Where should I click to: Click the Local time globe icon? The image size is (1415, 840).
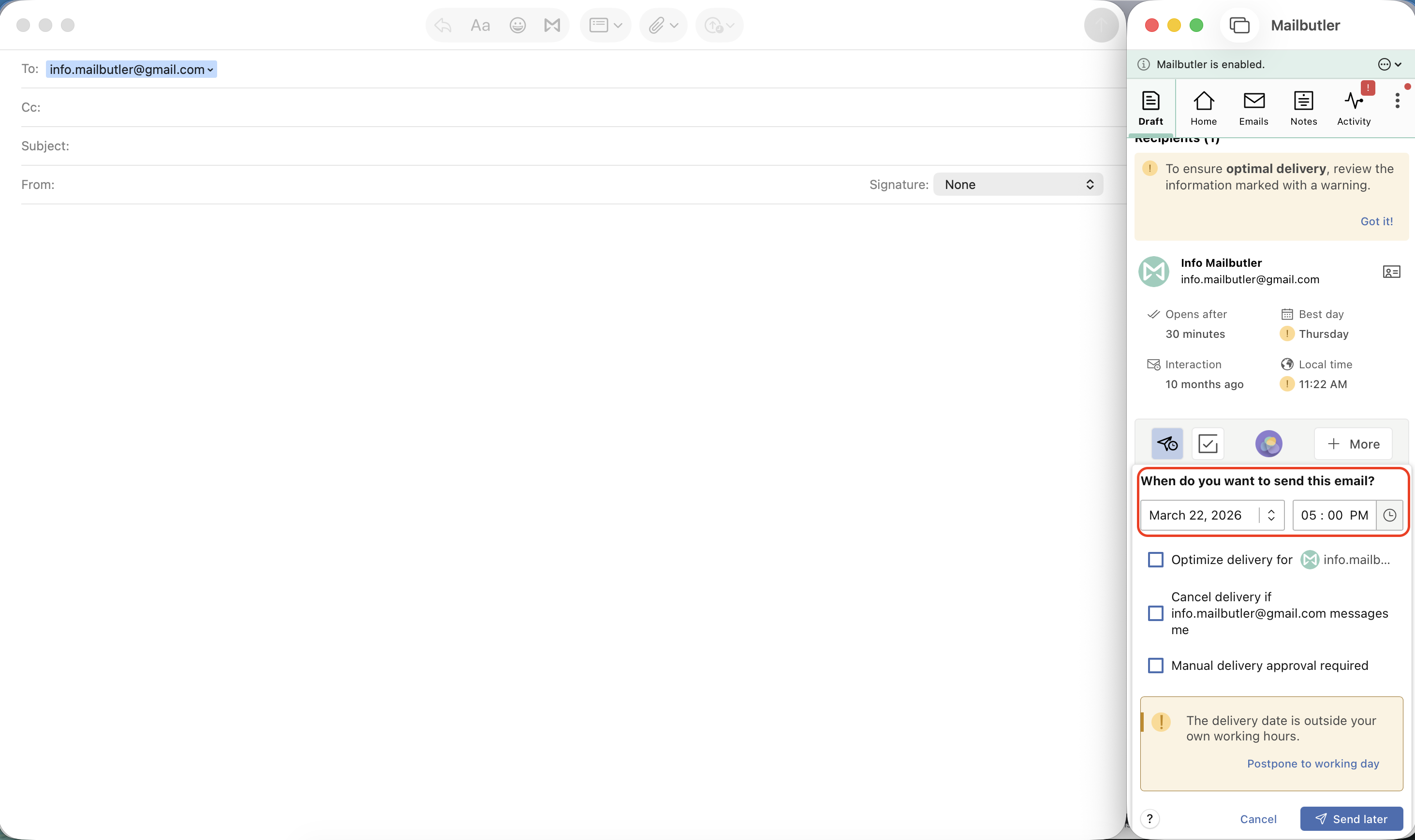[x=1286, y=364]
